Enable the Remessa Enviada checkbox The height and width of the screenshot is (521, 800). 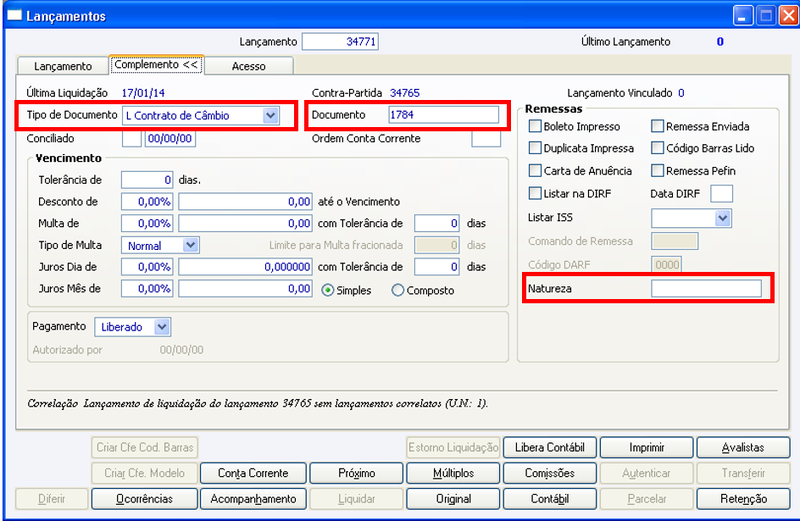pyautogui.click(x=658, y=126)
